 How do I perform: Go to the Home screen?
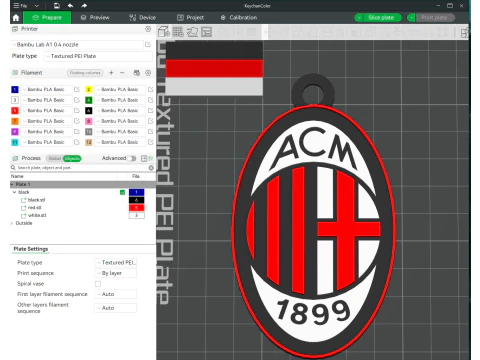[x=16, y=18]
